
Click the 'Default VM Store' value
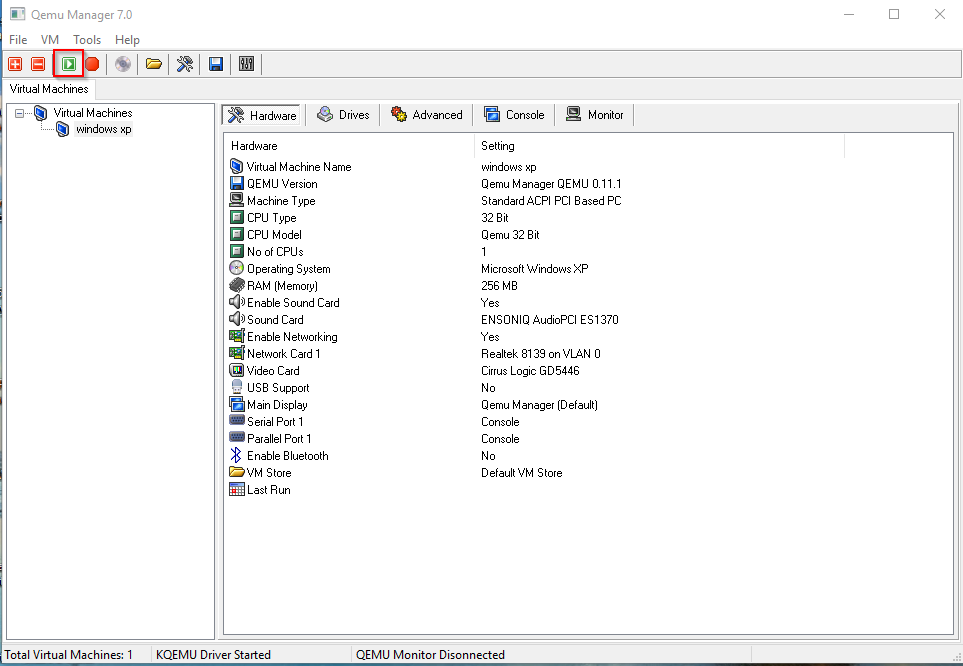521,472
